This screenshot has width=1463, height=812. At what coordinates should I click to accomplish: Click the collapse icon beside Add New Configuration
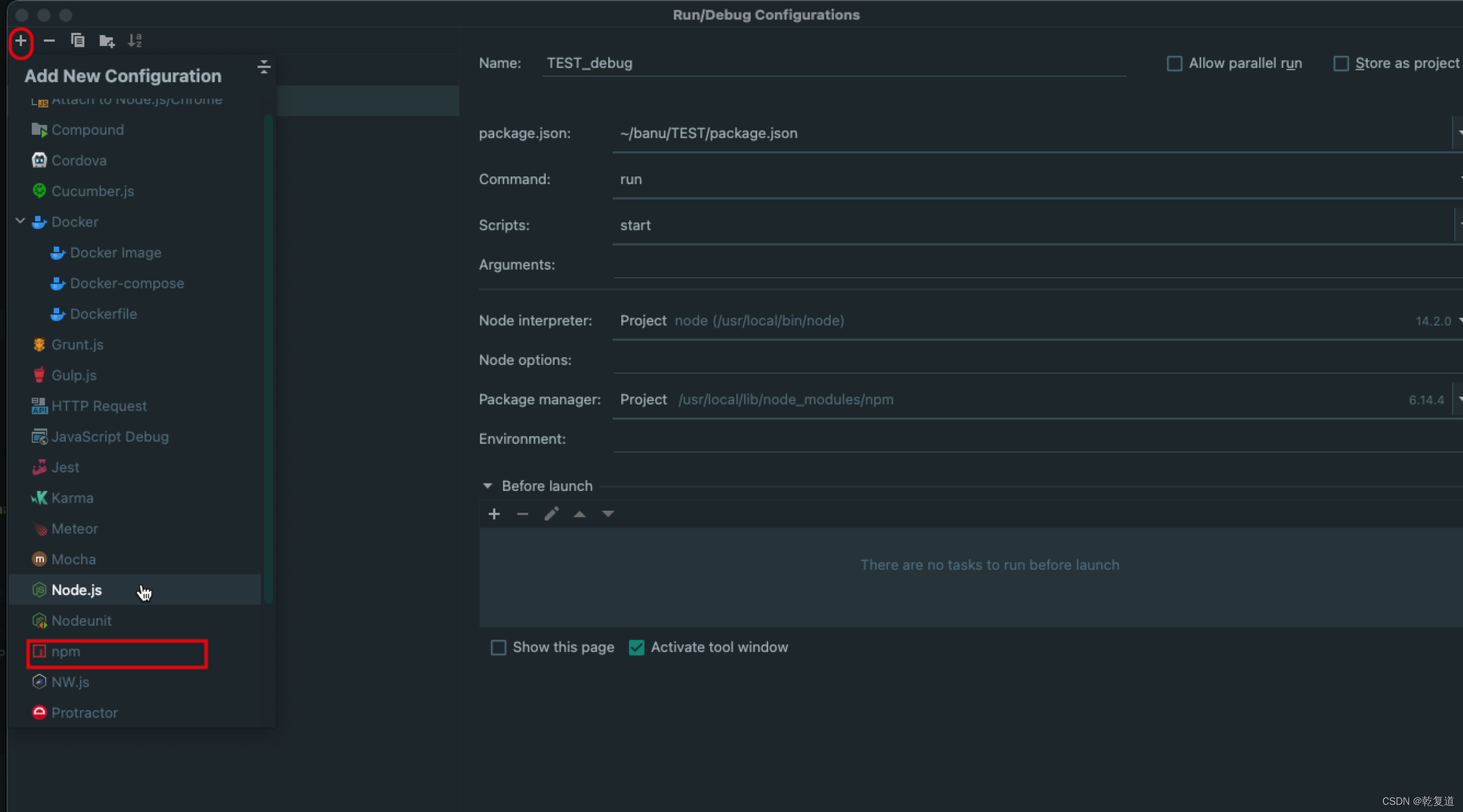tap(264, 67)
